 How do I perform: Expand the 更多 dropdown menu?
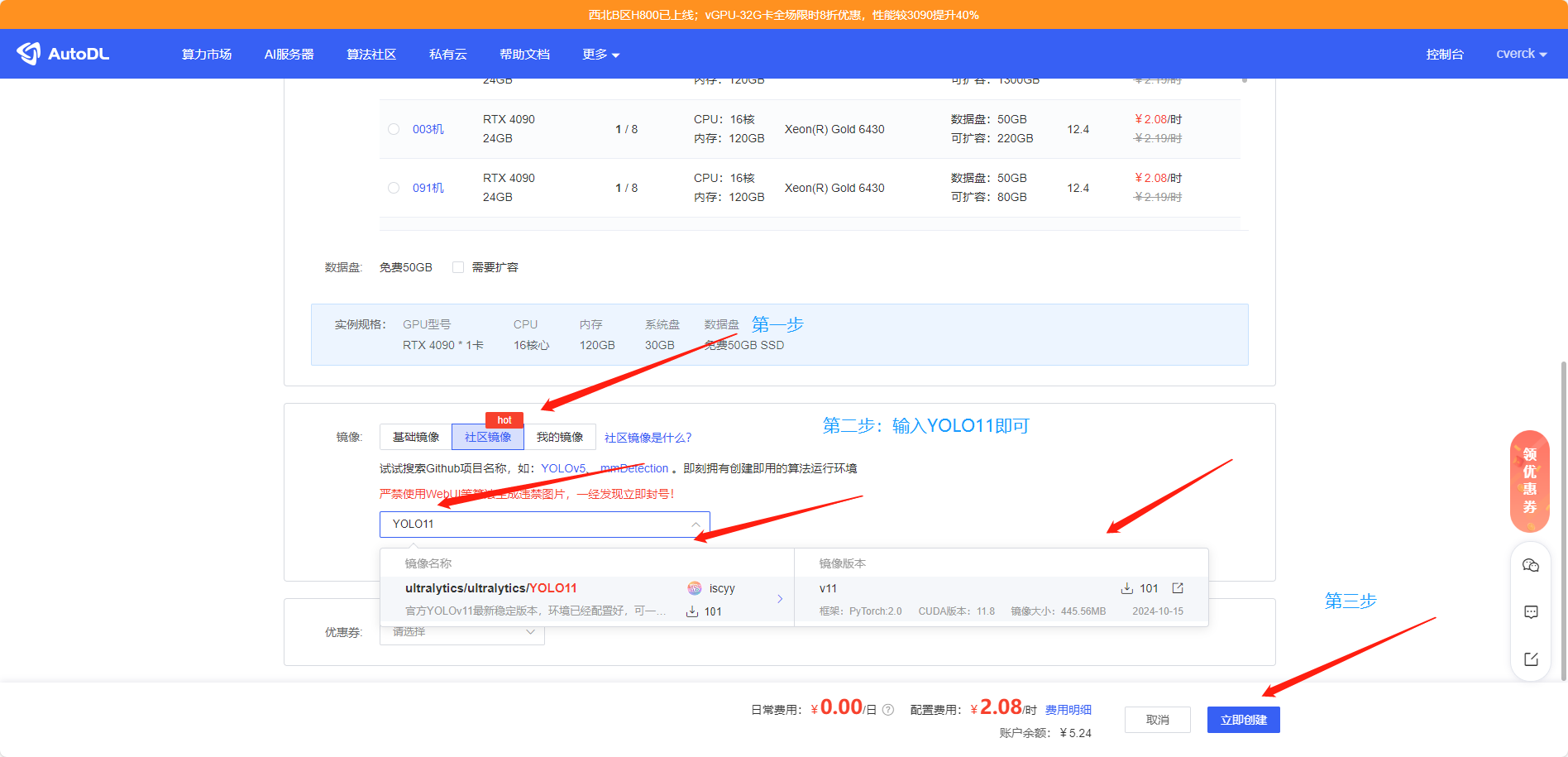coord(600,54)
